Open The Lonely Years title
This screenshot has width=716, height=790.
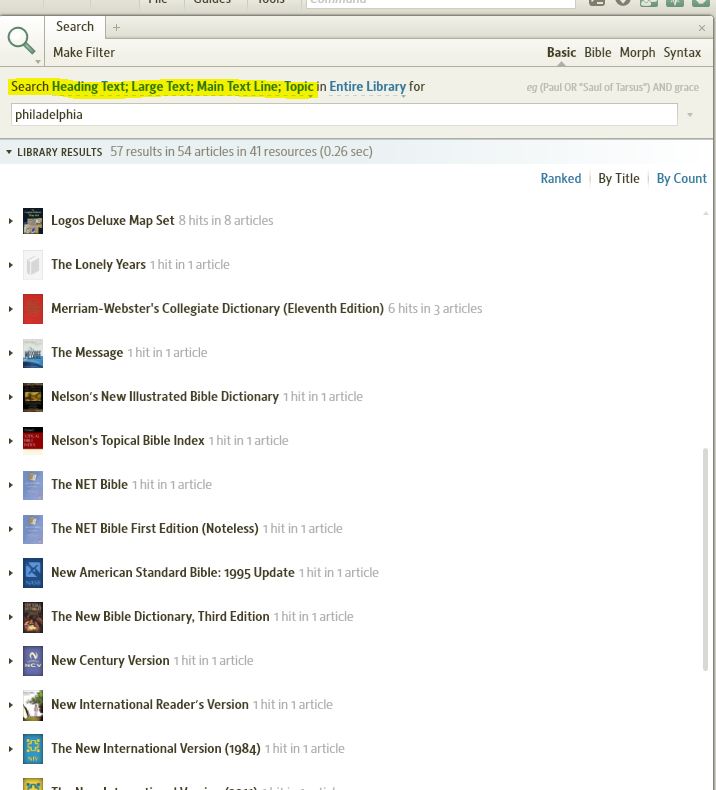coord(98,265)
